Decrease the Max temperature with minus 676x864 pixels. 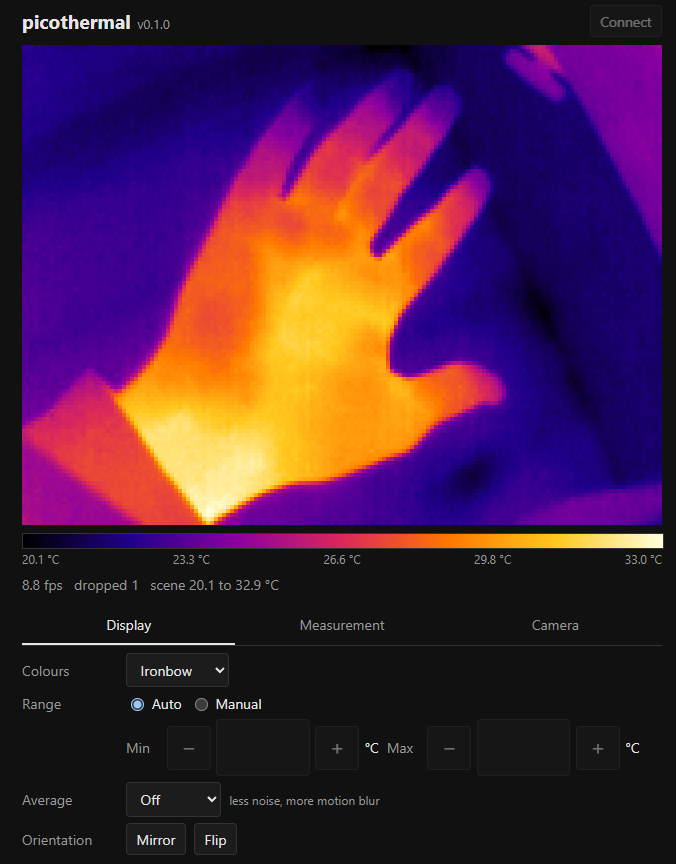(449, 748)
